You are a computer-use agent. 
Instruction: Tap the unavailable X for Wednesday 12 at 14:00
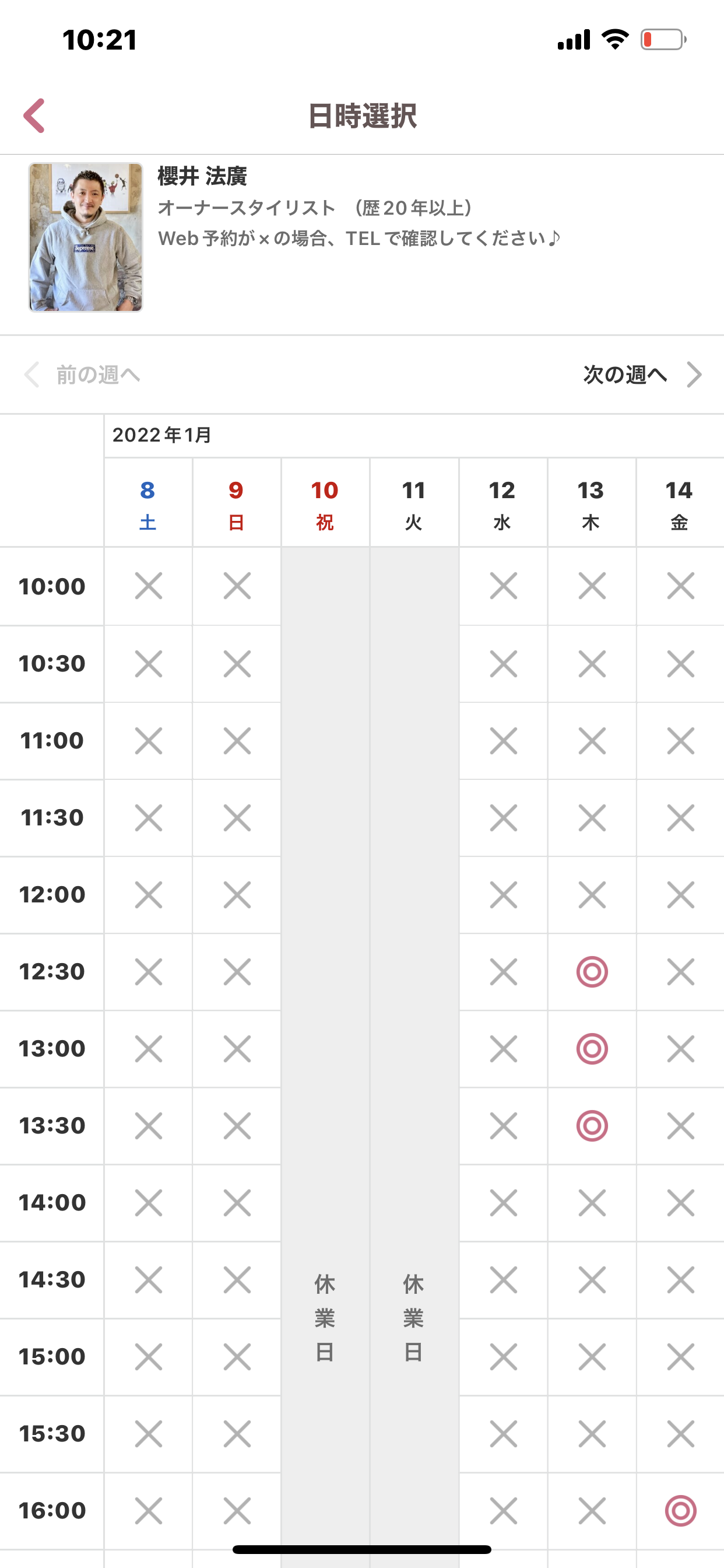coord(503,1203)
